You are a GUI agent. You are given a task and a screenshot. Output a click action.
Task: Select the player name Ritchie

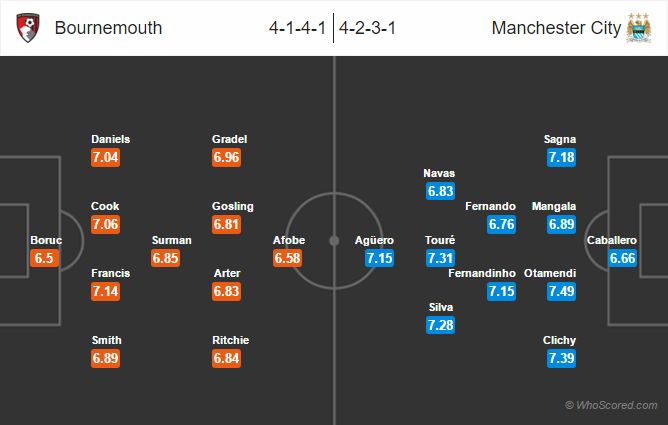(x=229, y=340)
